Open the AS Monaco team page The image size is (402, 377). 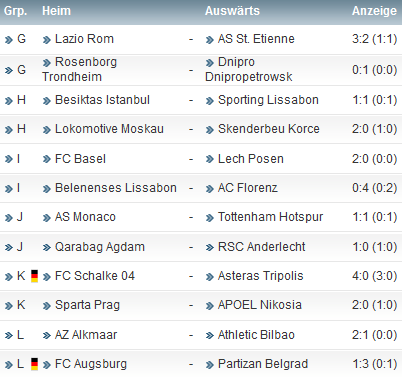click(85, 217)
